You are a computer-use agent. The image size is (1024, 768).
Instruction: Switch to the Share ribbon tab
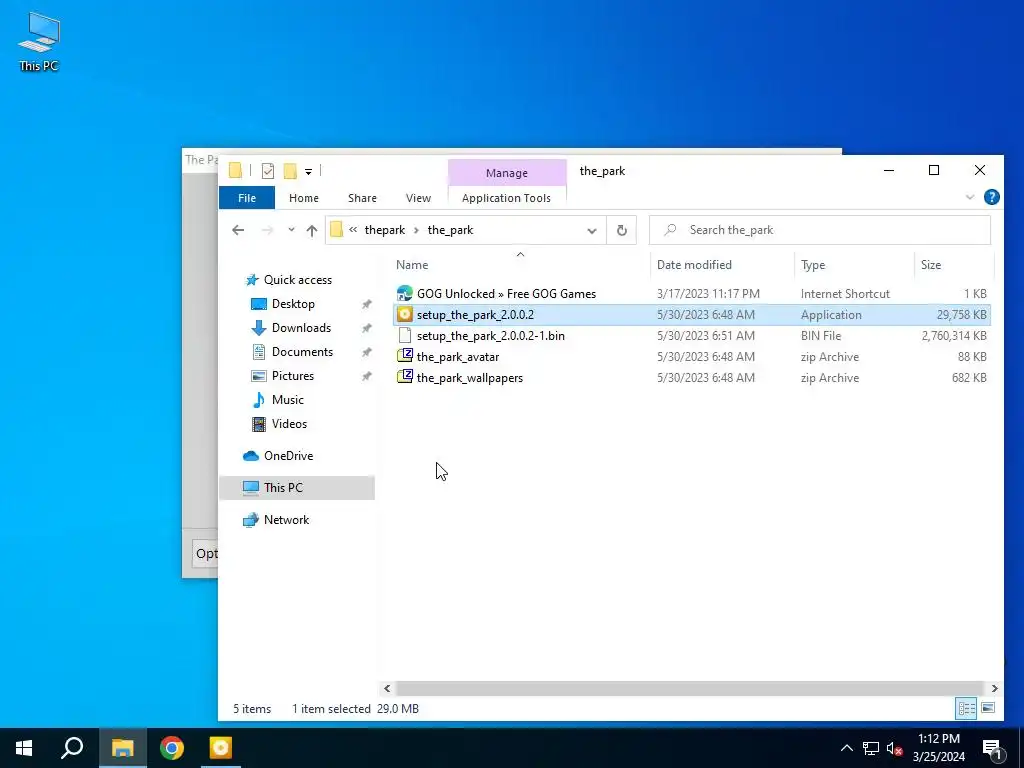pos(362,198)
